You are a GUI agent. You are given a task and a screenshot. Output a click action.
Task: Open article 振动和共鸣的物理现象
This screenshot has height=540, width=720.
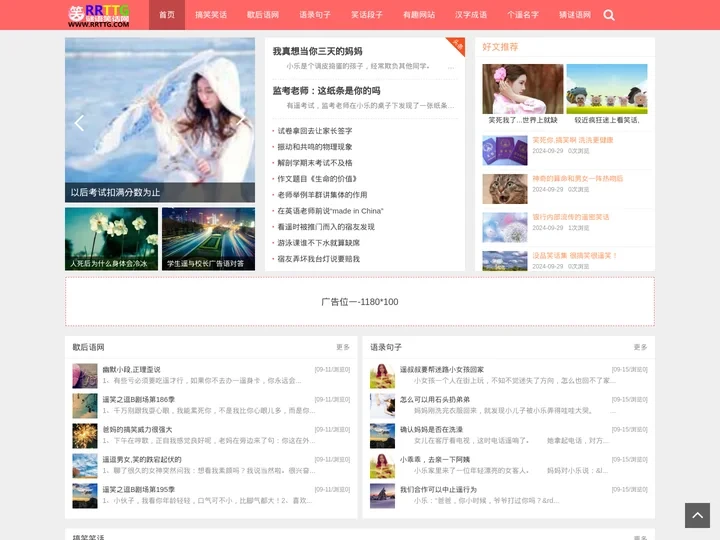pyautogui.click(x=315, y=147)
